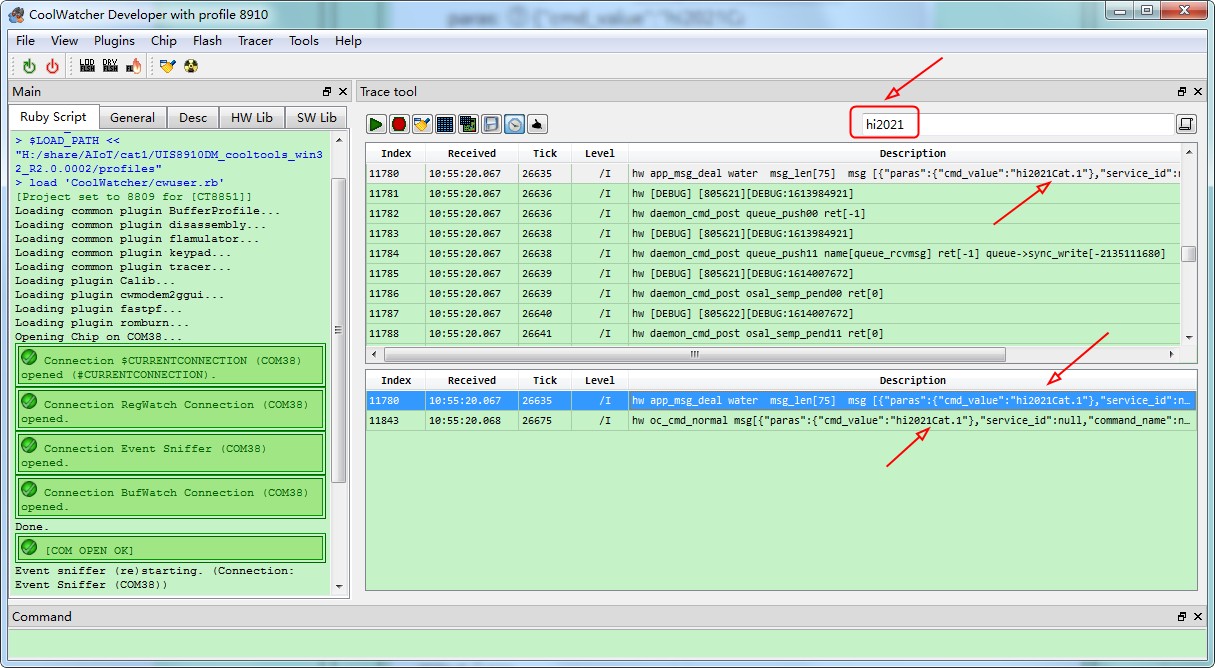Select filtered result row 11843
Screen dimensions: 1215x668
point(781,420)
